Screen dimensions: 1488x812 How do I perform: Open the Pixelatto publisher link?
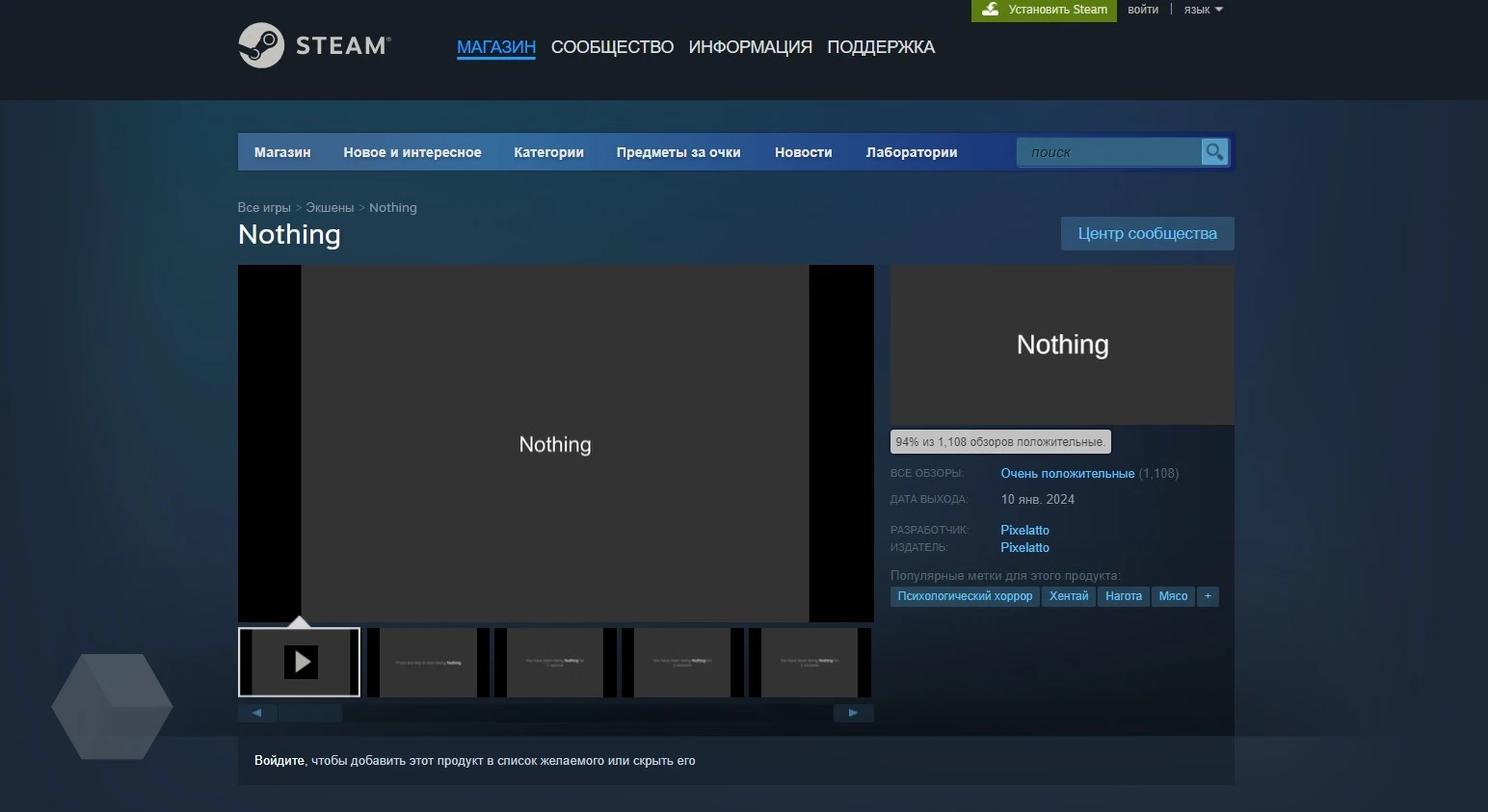[1024, 547]
